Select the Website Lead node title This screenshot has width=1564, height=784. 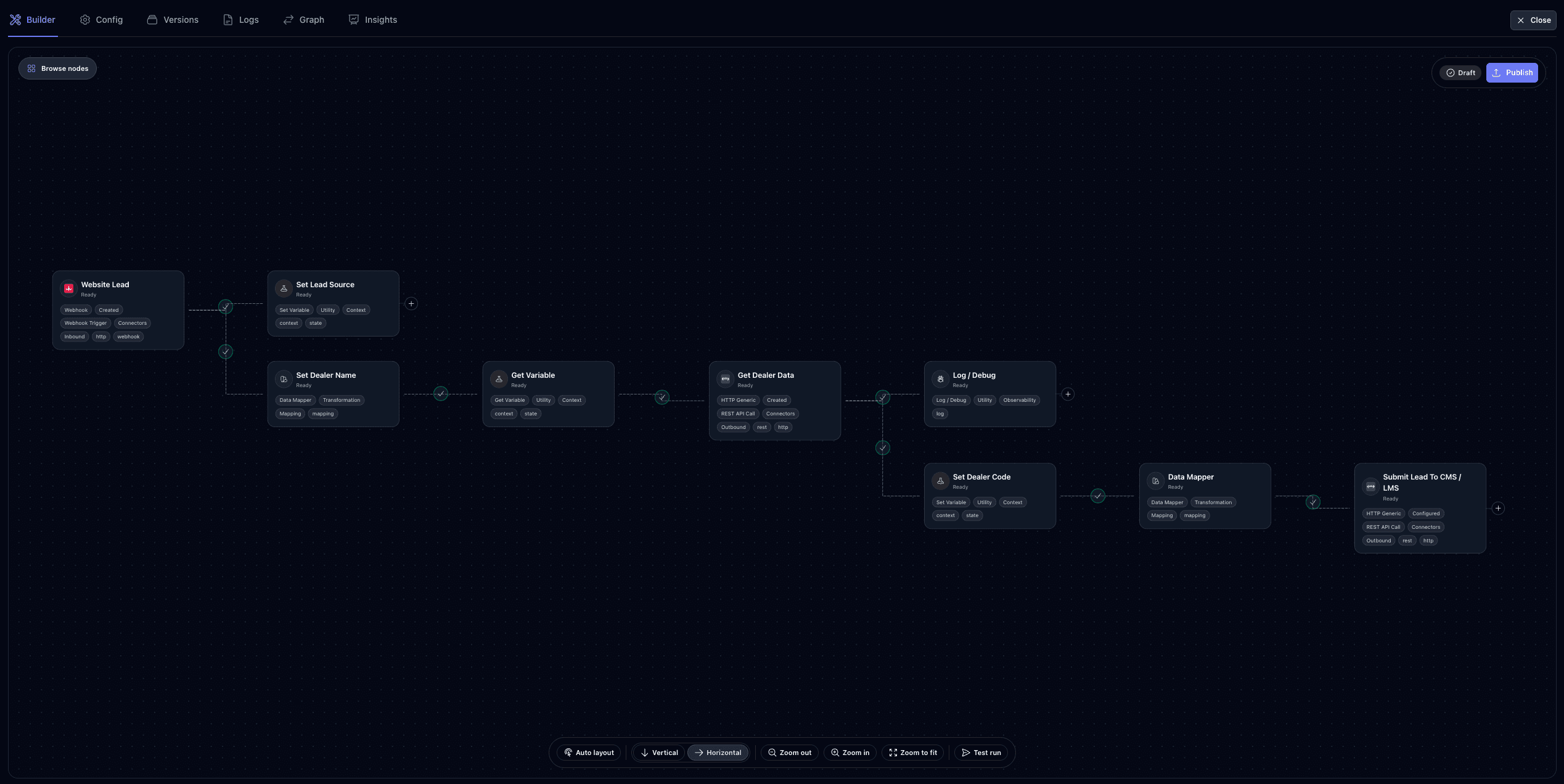[105, 285]
